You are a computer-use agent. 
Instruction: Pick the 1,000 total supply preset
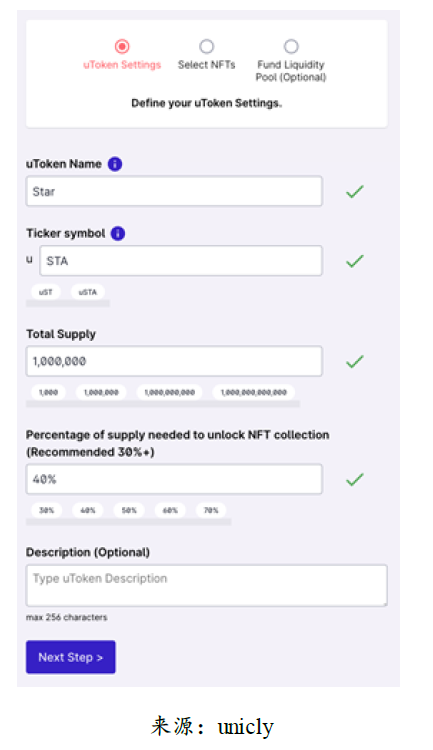tap(48, 392)
